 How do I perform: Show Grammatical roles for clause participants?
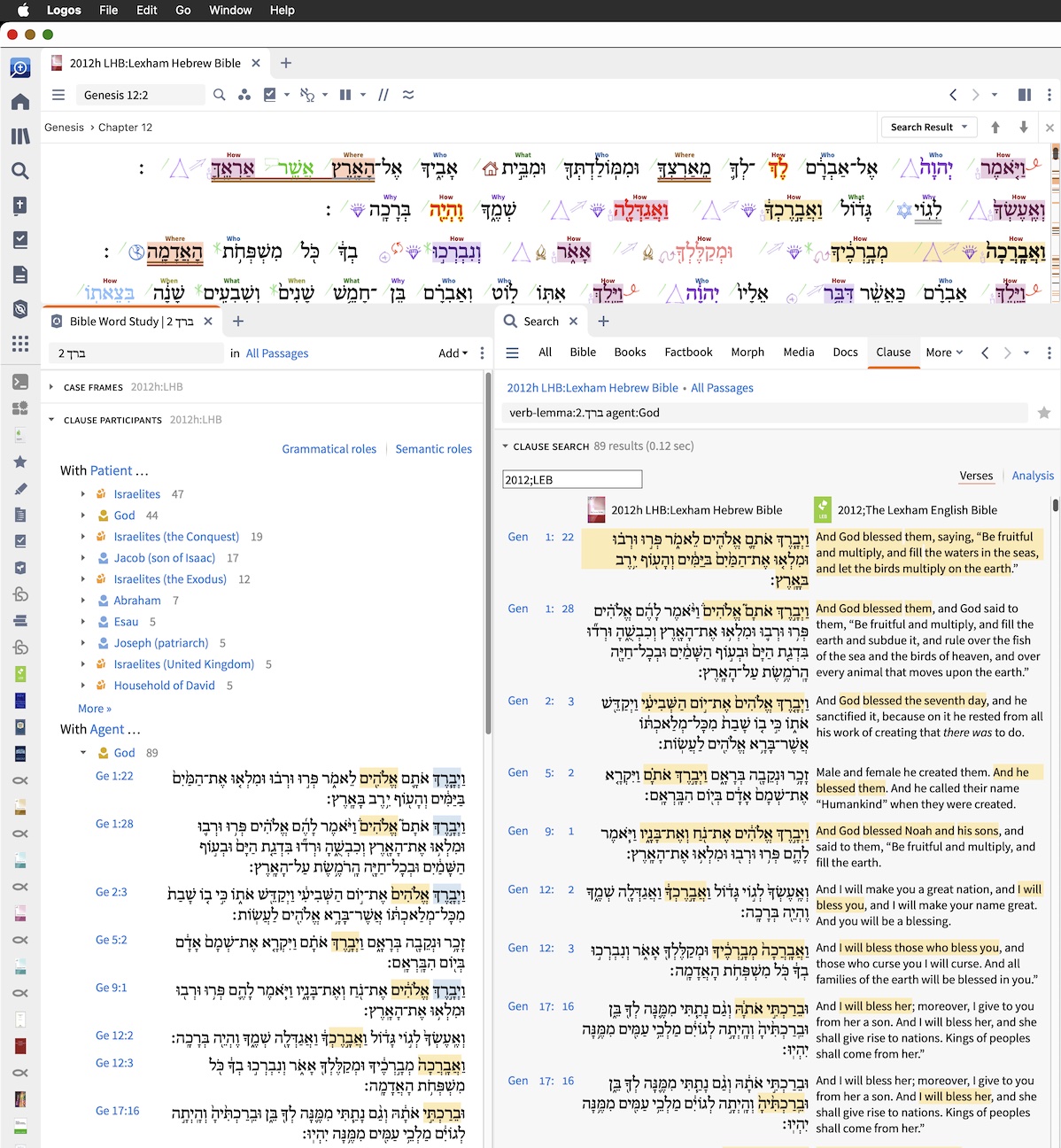(329, 449)
